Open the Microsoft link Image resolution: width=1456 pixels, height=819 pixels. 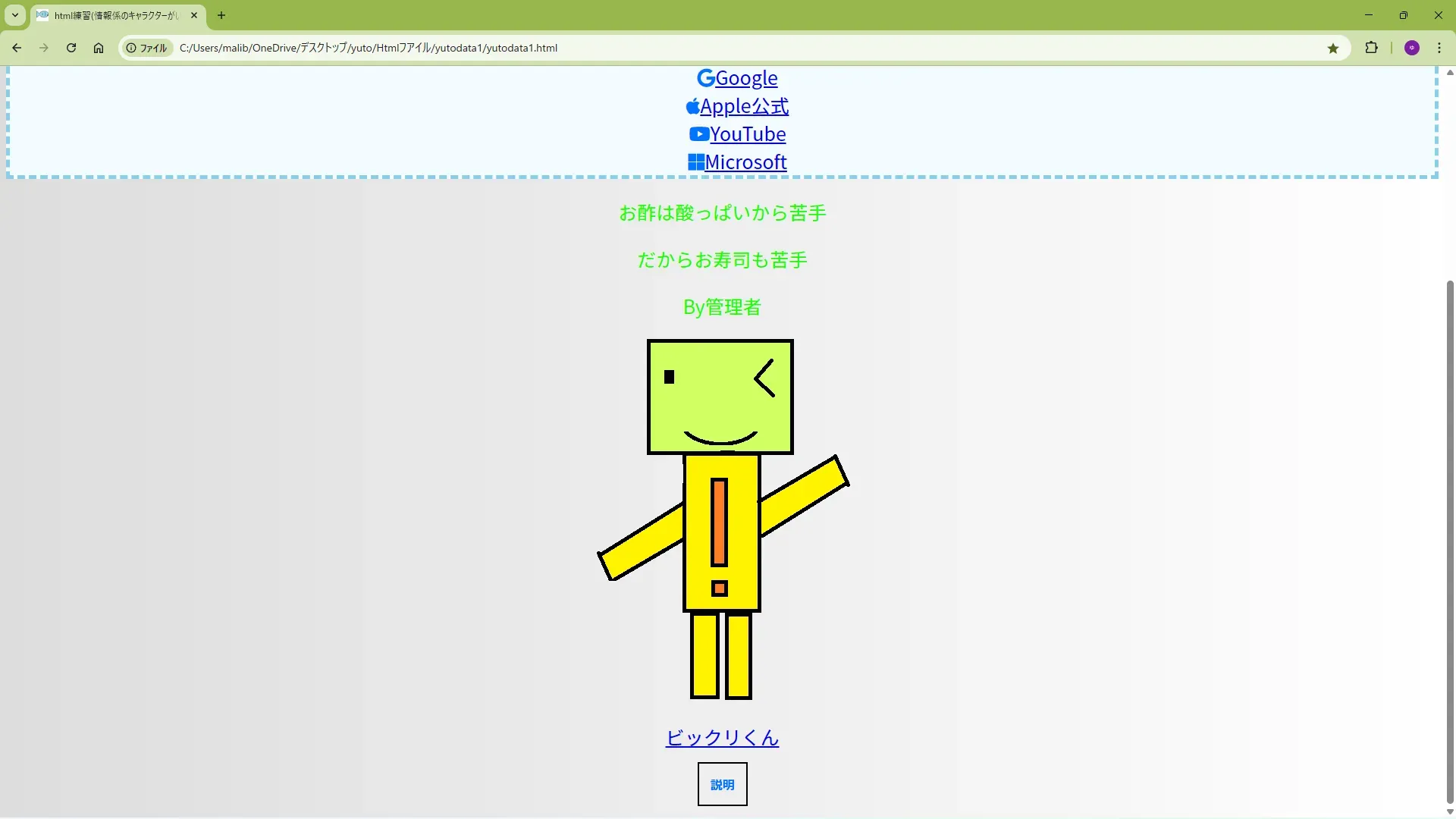coord(745,162)
